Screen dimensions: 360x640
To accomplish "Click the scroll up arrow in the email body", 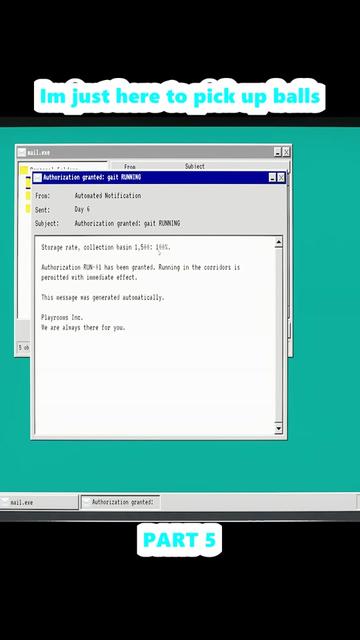I will click(x=278, y=242).
